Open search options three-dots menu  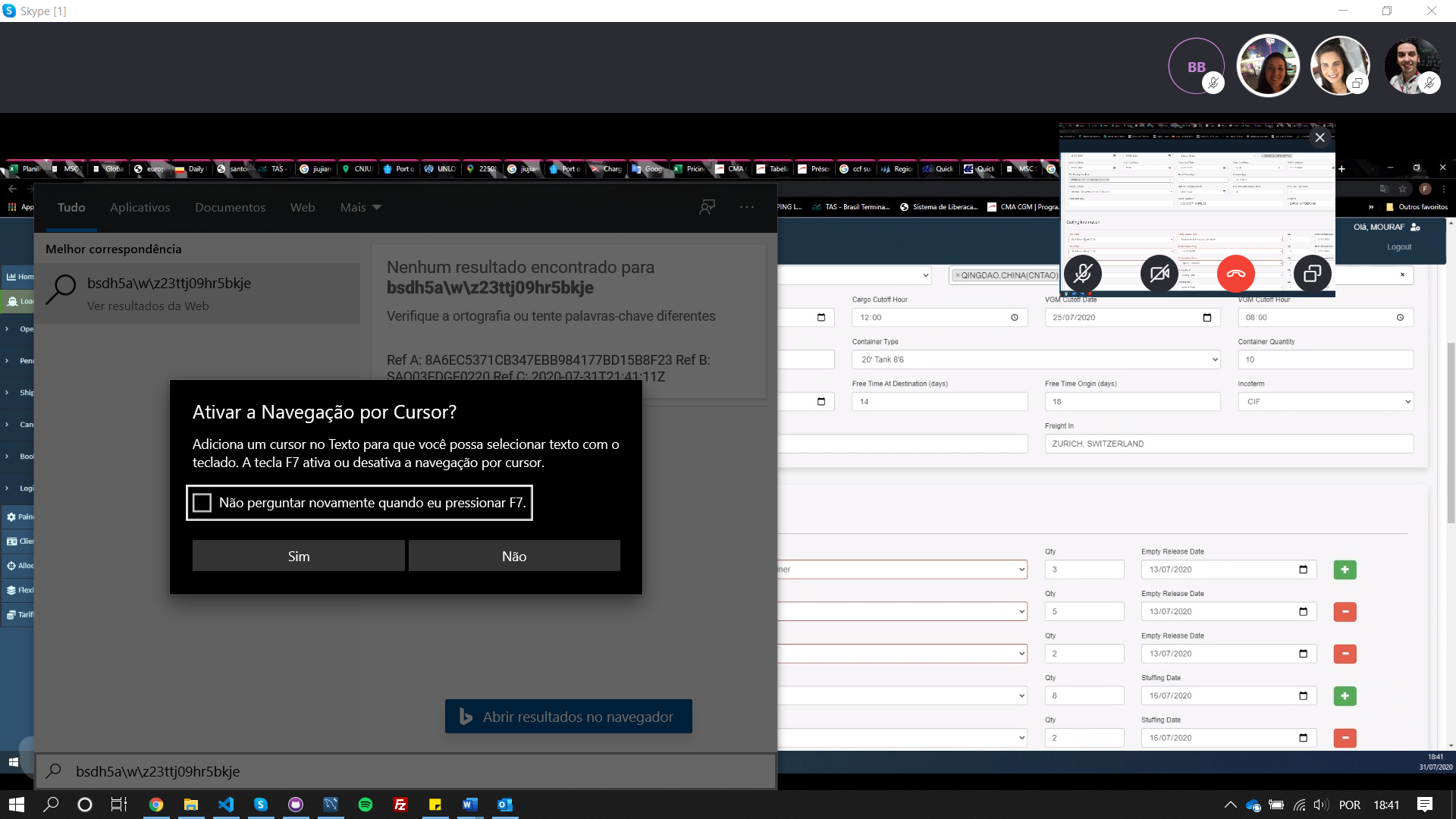747,207
